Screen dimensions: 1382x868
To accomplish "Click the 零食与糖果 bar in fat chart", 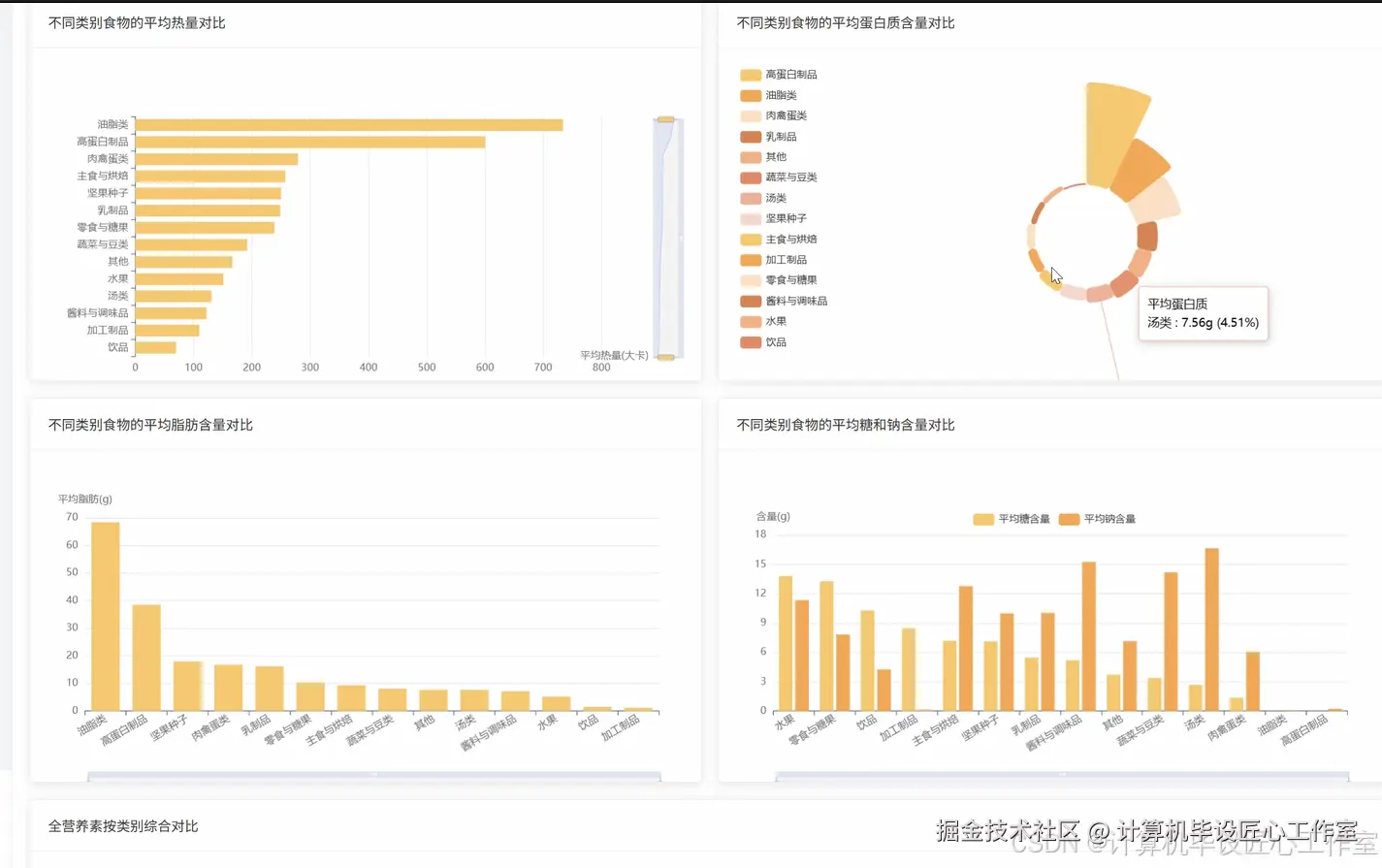I will pyautogui.click(x=310, y=696).
